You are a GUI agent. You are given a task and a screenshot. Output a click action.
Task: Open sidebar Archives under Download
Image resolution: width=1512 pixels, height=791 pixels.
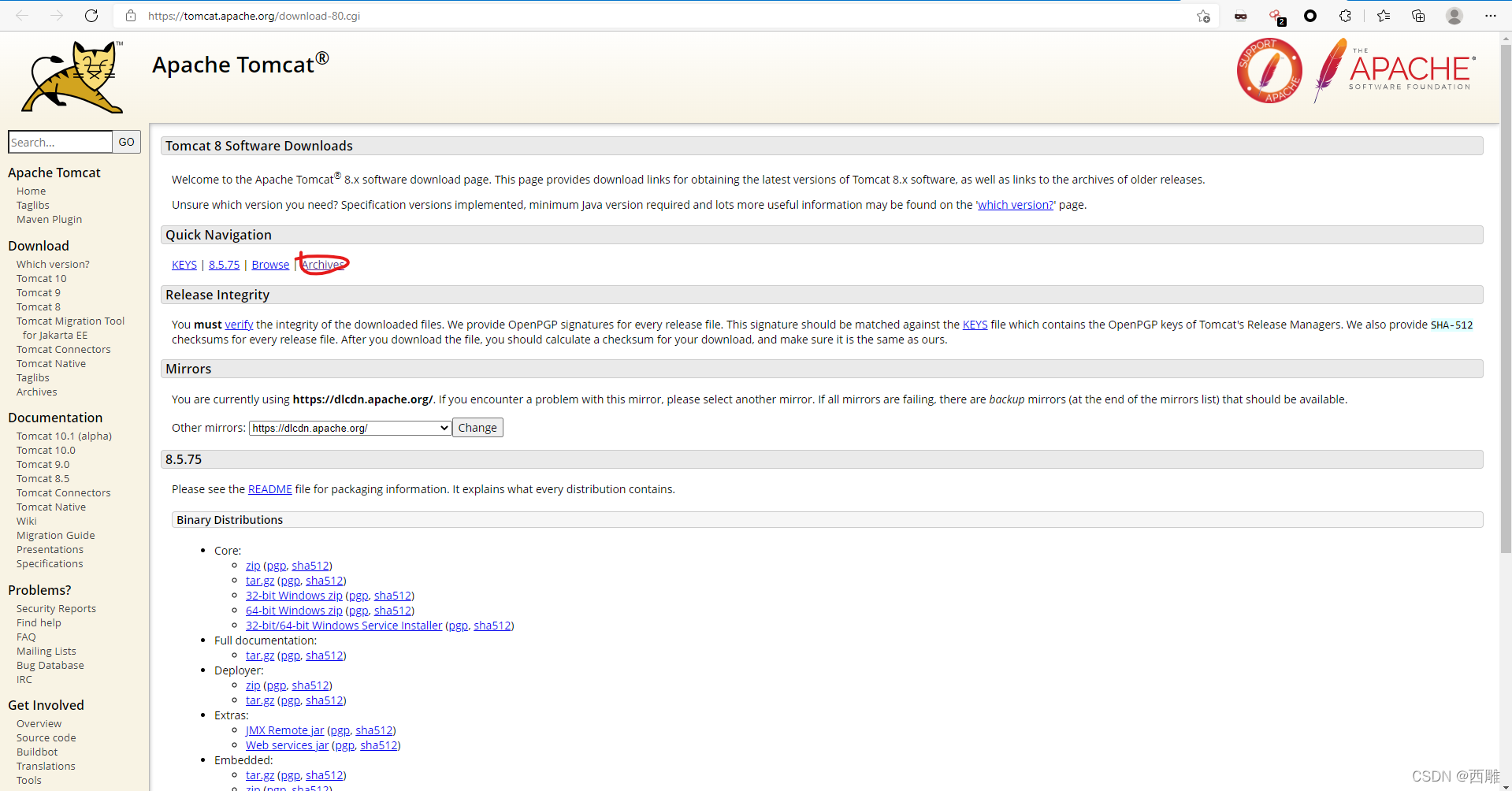[x=37, y=392]
